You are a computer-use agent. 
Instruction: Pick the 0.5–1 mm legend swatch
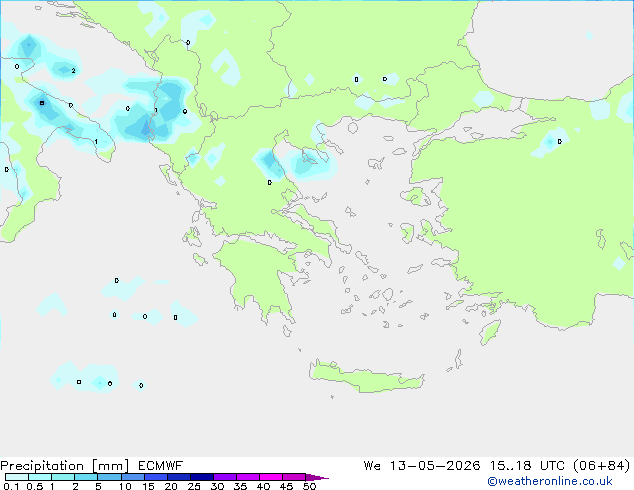point(40,477)
